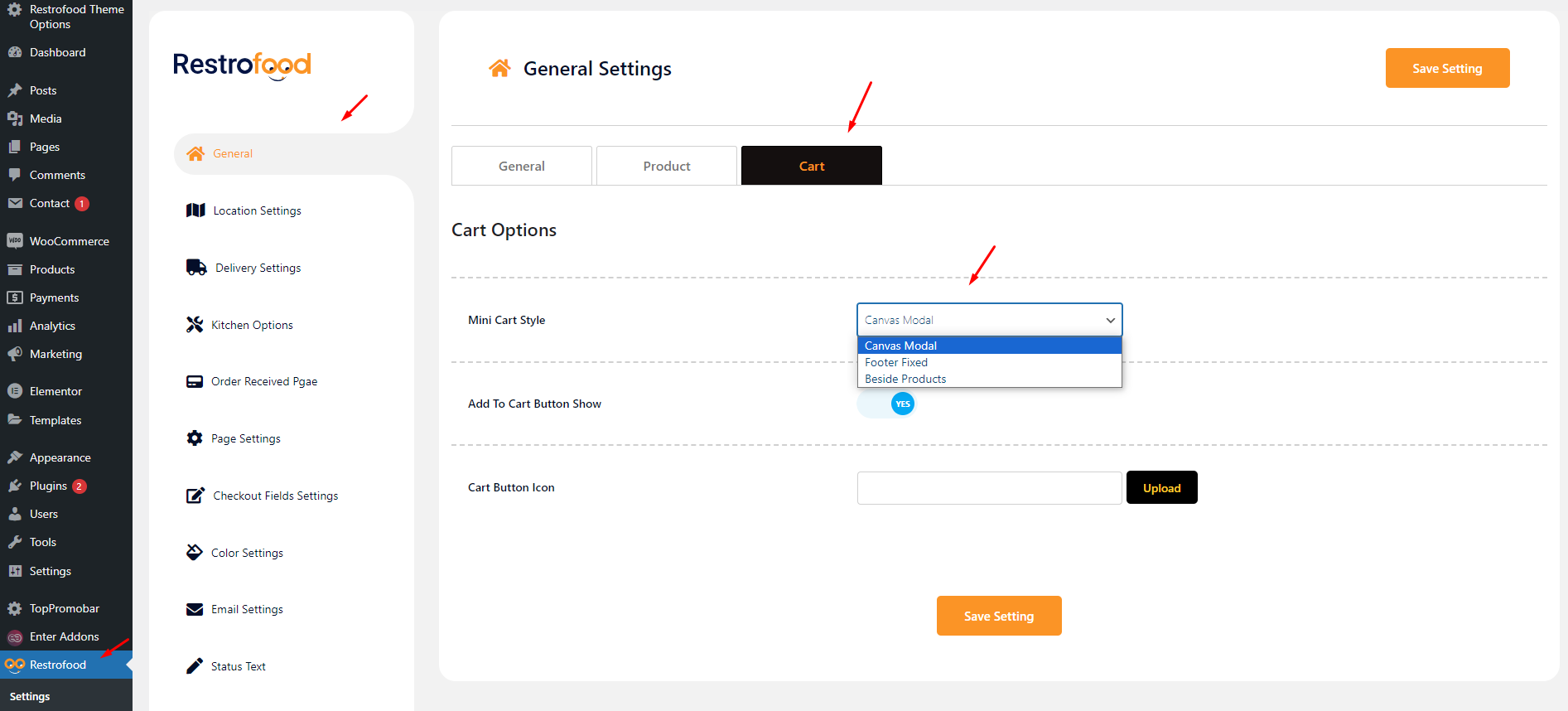Click the map icon for Location Settings

click(x=195, y=210)
